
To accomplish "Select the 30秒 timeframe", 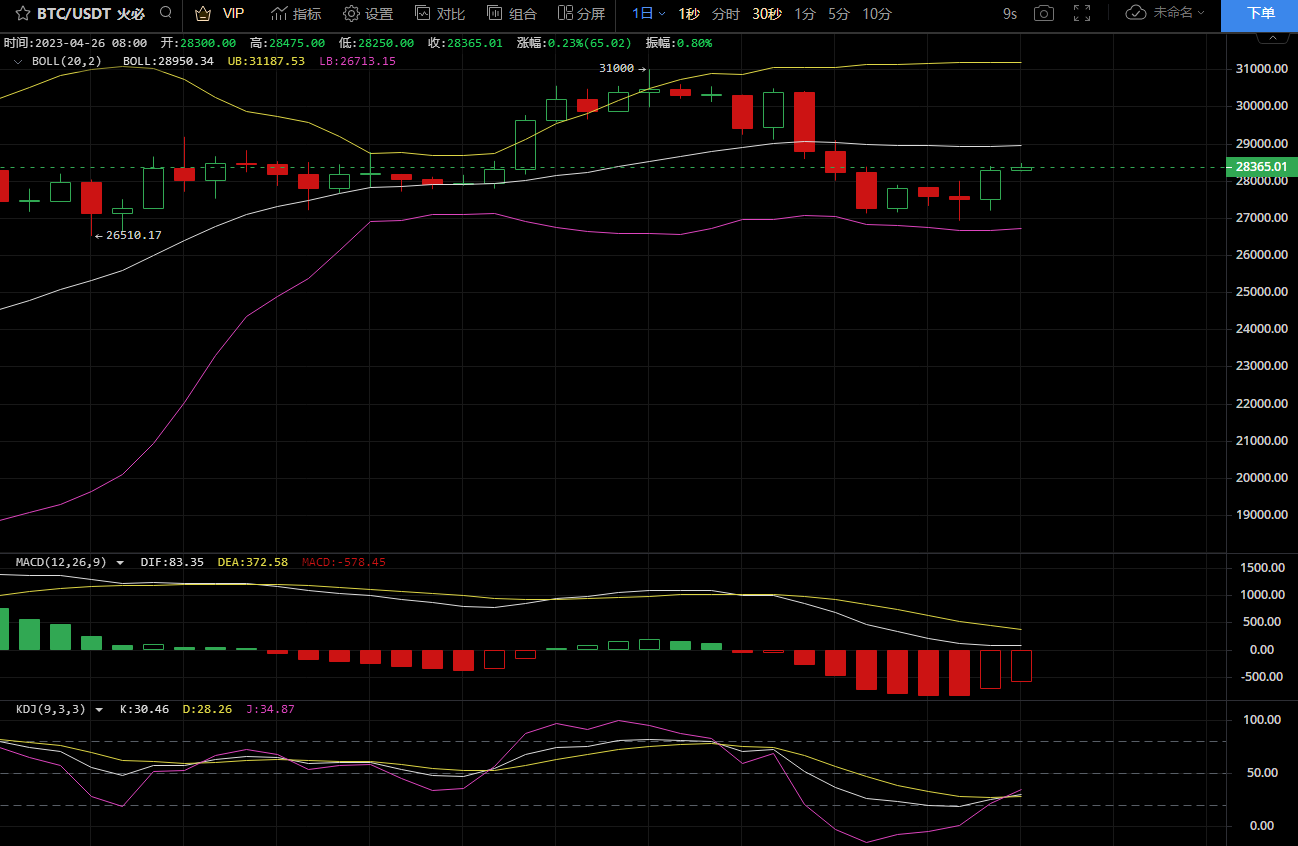I will click(x=767, y=14).
